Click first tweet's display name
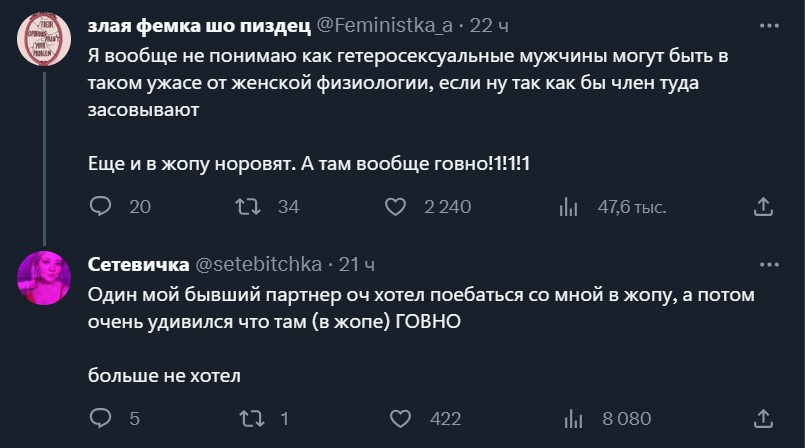 click(x=199, y=24)
